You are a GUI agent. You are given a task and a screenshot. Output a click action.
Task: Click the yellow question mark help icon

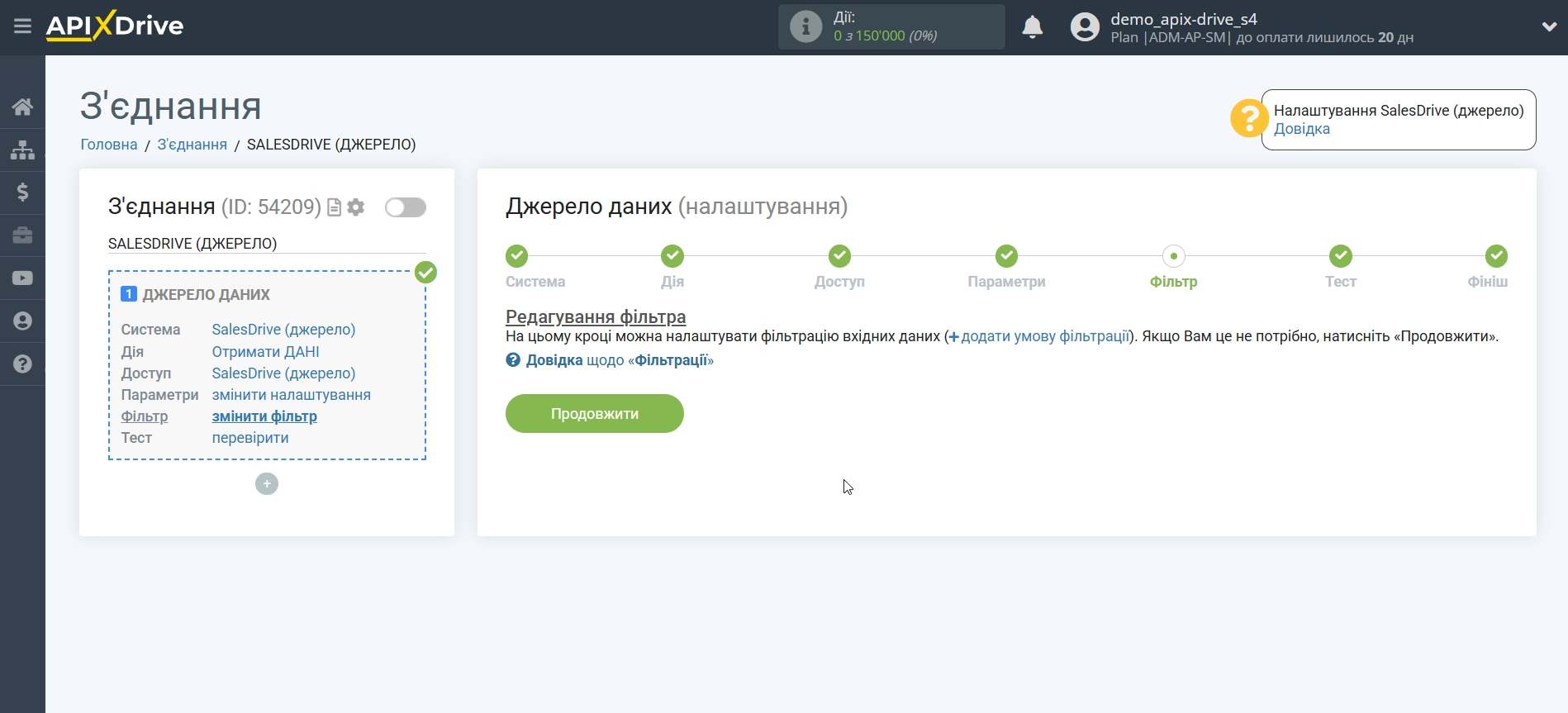(x=1248, y=119)
